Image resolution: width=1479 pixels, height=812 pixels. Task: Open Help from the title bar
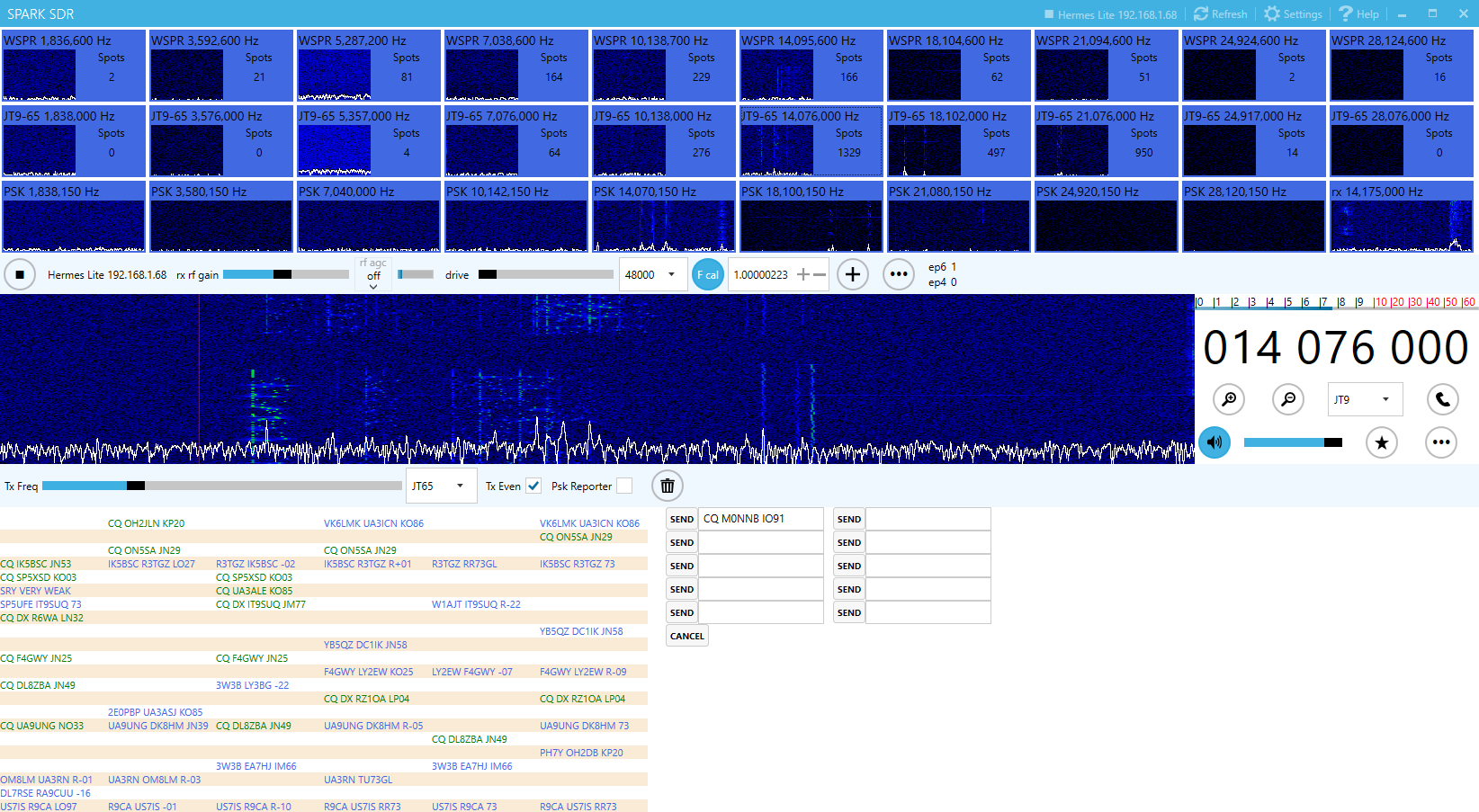(1358, 13)
